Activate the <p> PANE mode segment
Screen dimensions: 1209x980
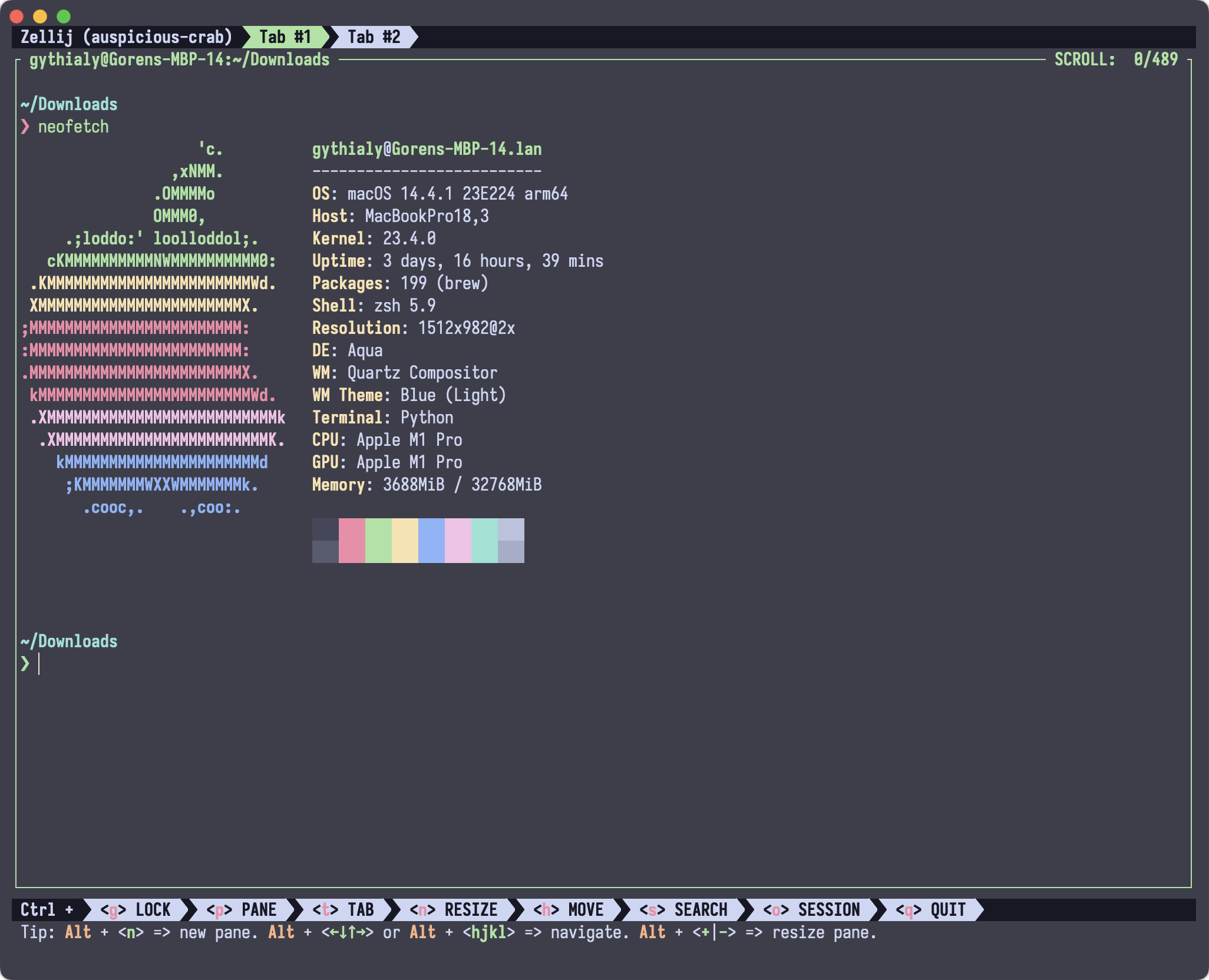click(242, 909)
